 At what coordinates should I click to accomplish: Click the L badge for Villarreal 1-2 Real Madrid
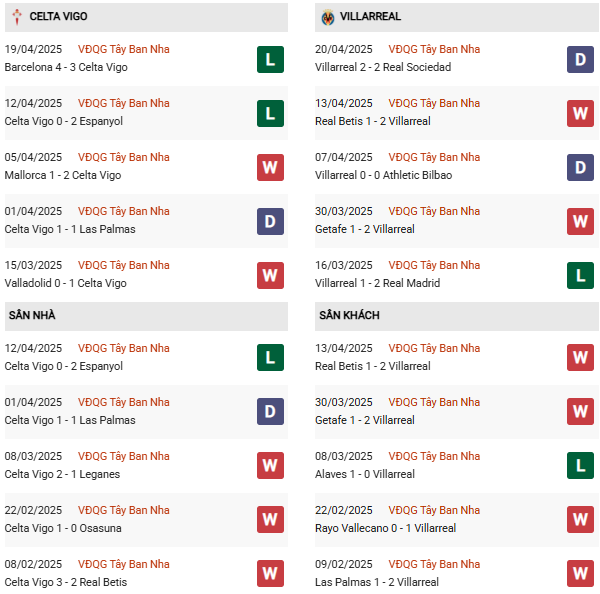(580, 275)
